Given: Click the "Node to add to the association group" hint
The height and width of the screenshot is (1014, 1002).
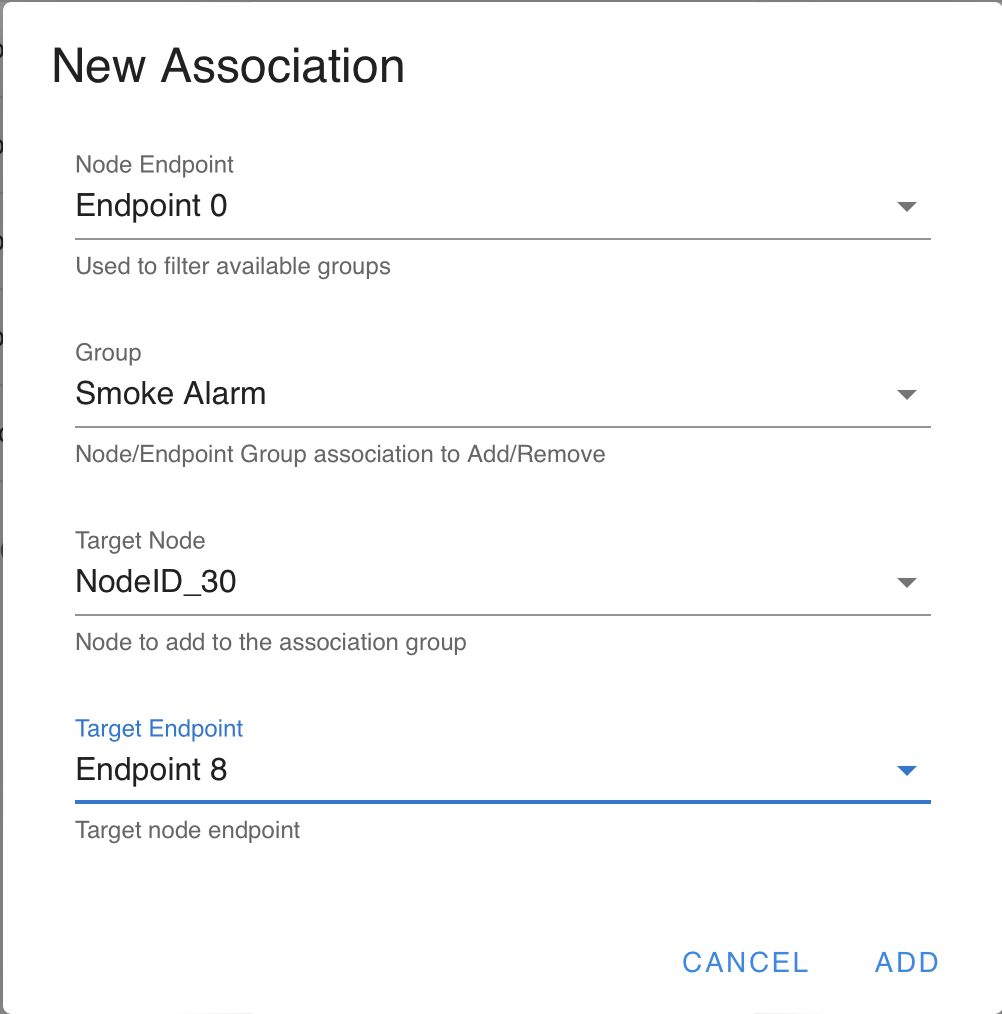Looking at the screenshot, I should tap(270, 642).
